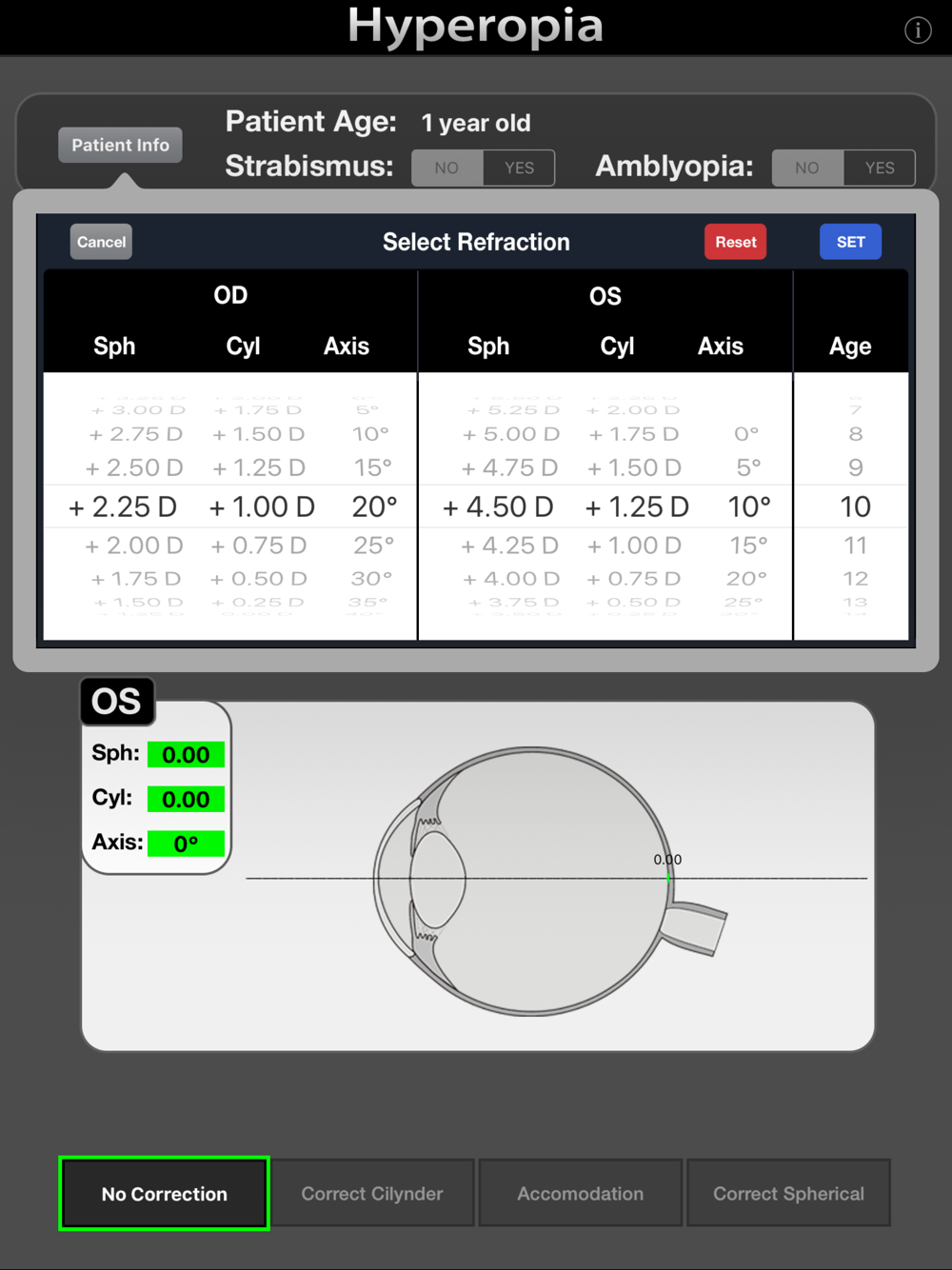Switch to Correct Spherical tab
The image size is (952, 1270).
click(789, 1193)
